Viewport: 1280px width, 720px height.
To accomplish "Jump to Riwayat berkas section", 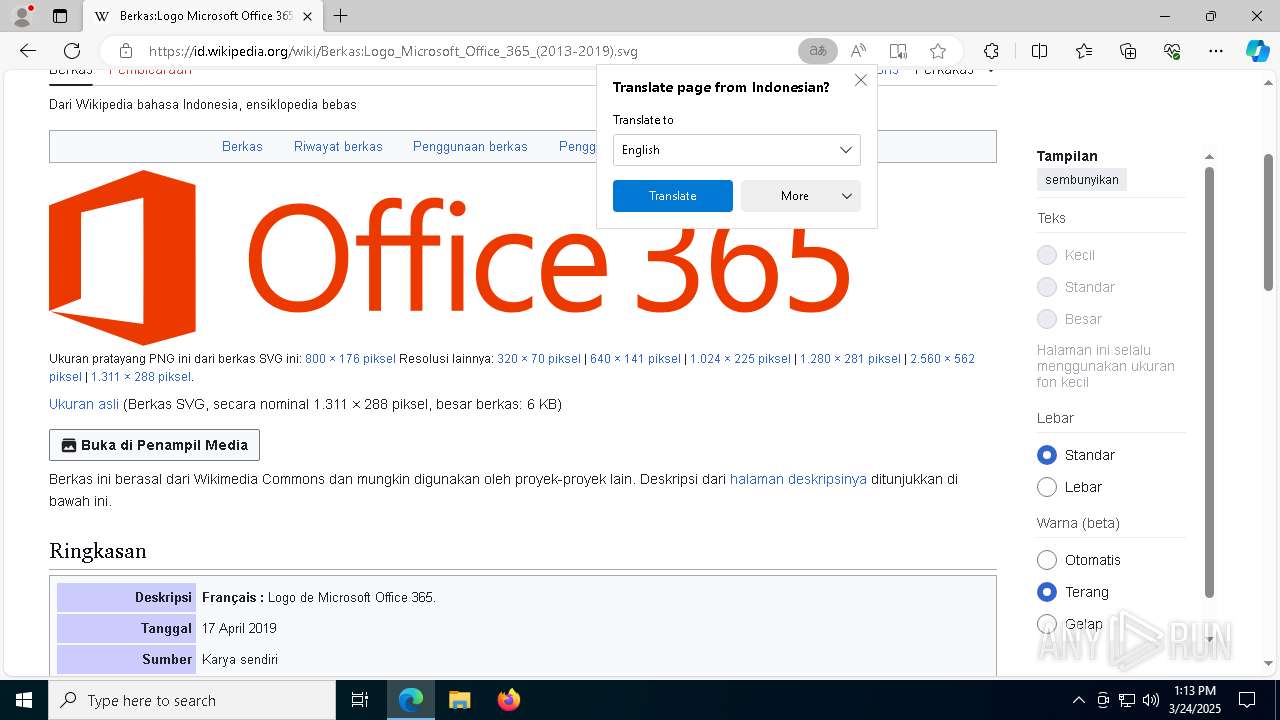I will pos(338,146).
